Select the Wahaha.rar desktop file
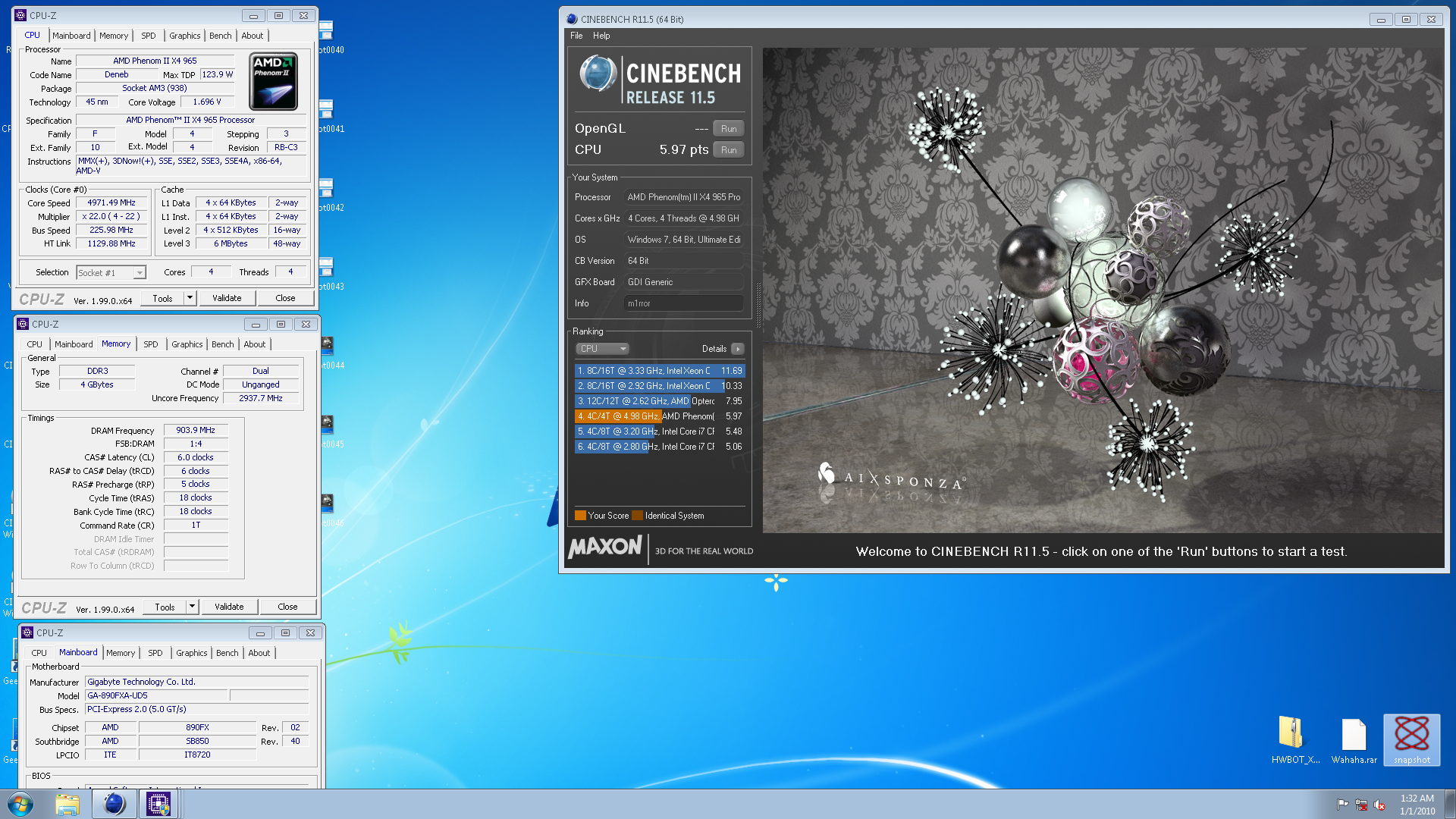The width and height of the screenshot is (1456, 819). point(1354,740)
